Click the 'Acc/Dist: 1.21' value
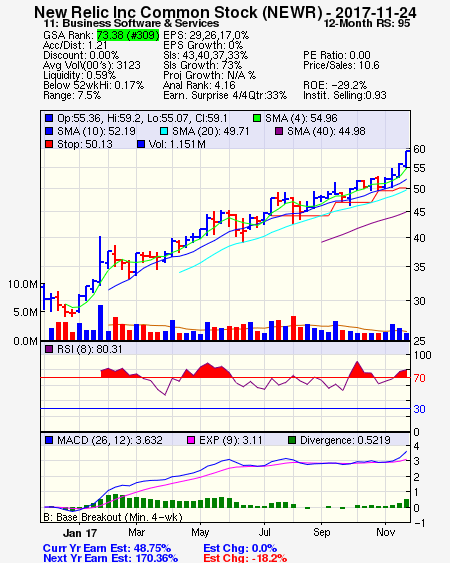Viewport: 450px width, 563px height. [x=75, y=45]
